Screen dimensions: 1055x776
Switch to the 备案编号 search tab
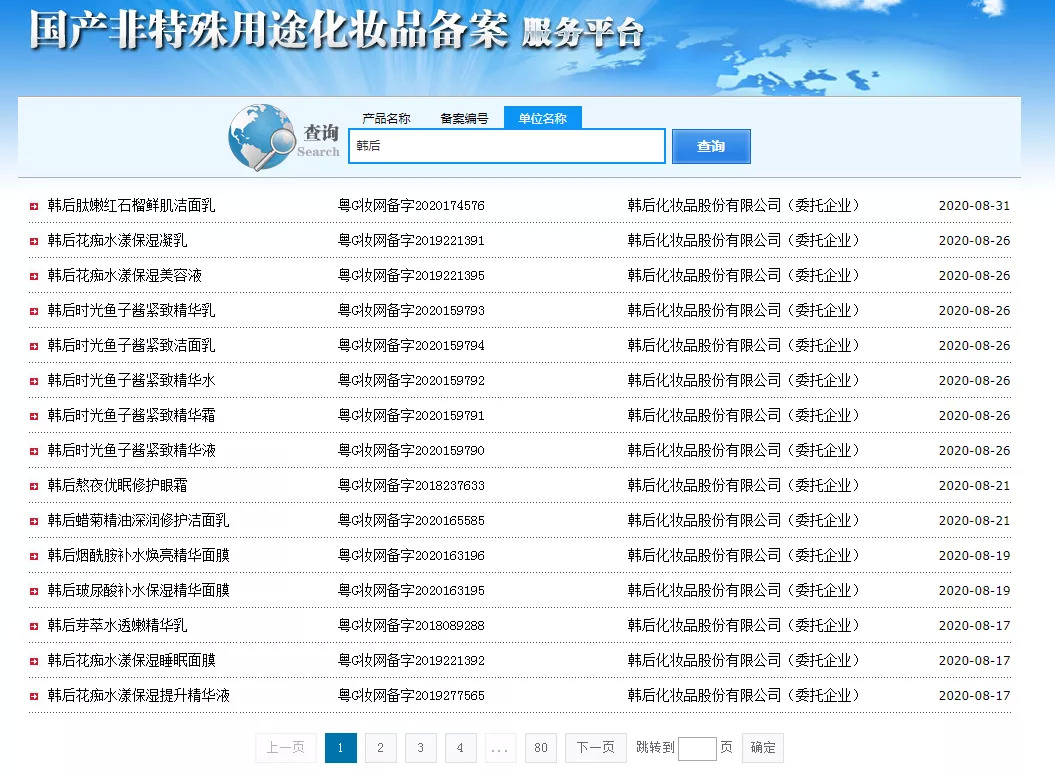464,118
